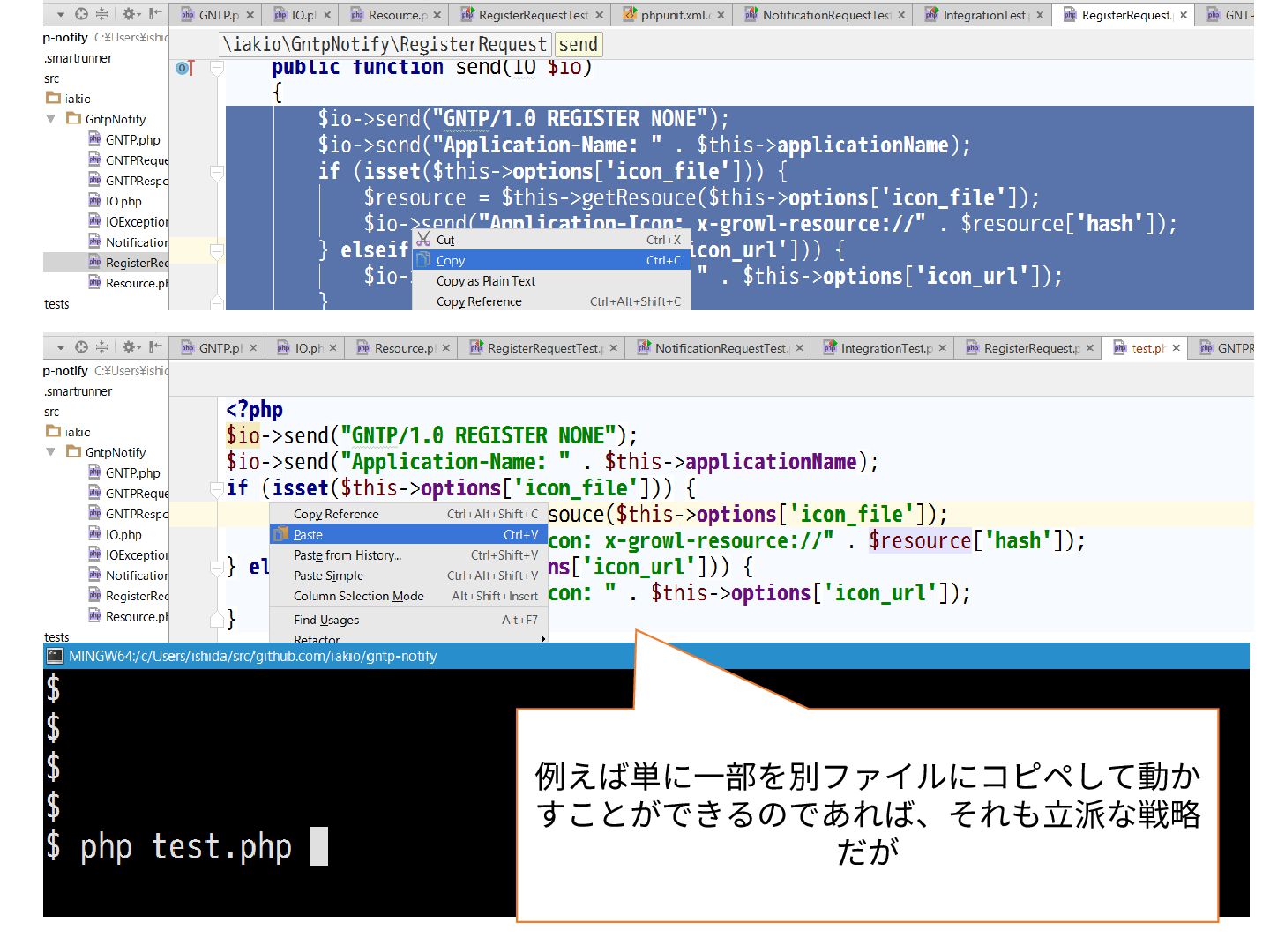Open the Refactor submenu arrow

pos(542,638)
